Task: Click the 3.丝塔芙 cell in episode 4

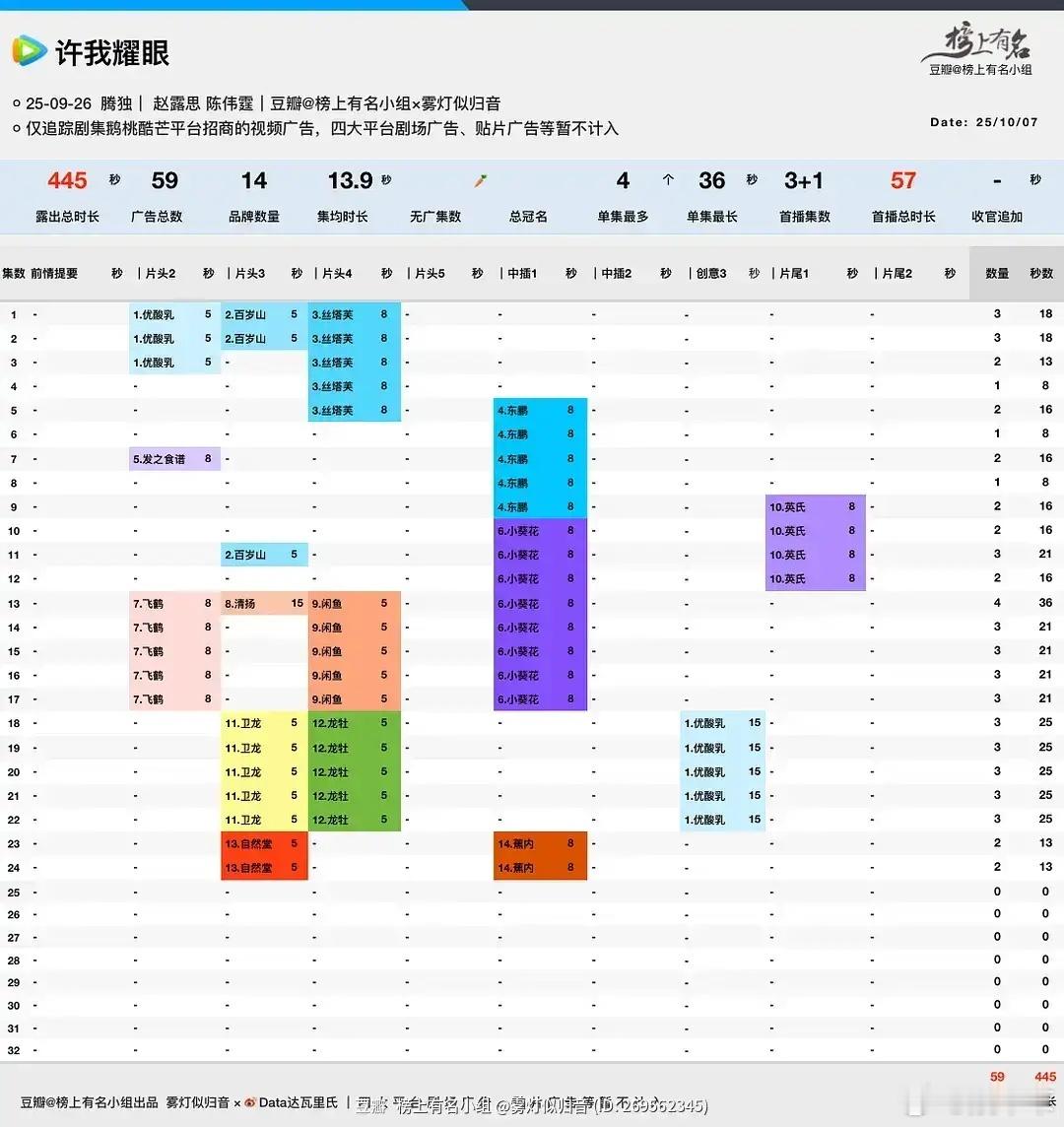Action: tap(355, 387)
